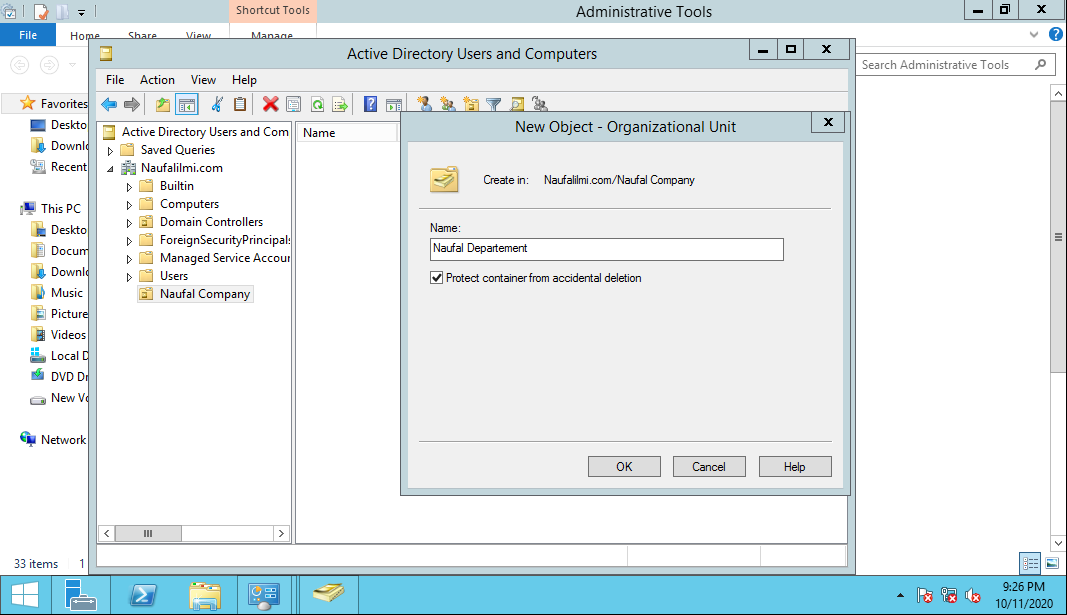Click the muted speaker tray icon
Viewport: 1067px width, 615px height.
point(973,595)
